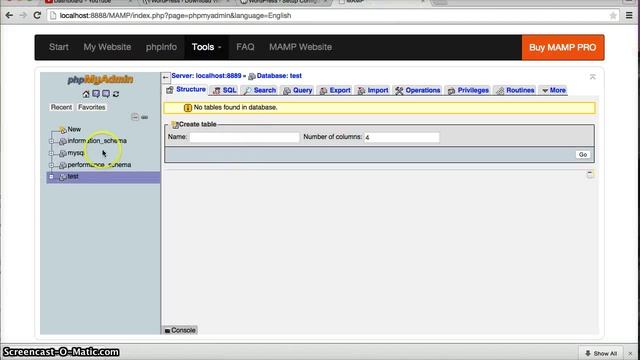Open MAMP Website link in bar
Screen dimensions: 640x360
pyautogui.click(x=300, y=47)
